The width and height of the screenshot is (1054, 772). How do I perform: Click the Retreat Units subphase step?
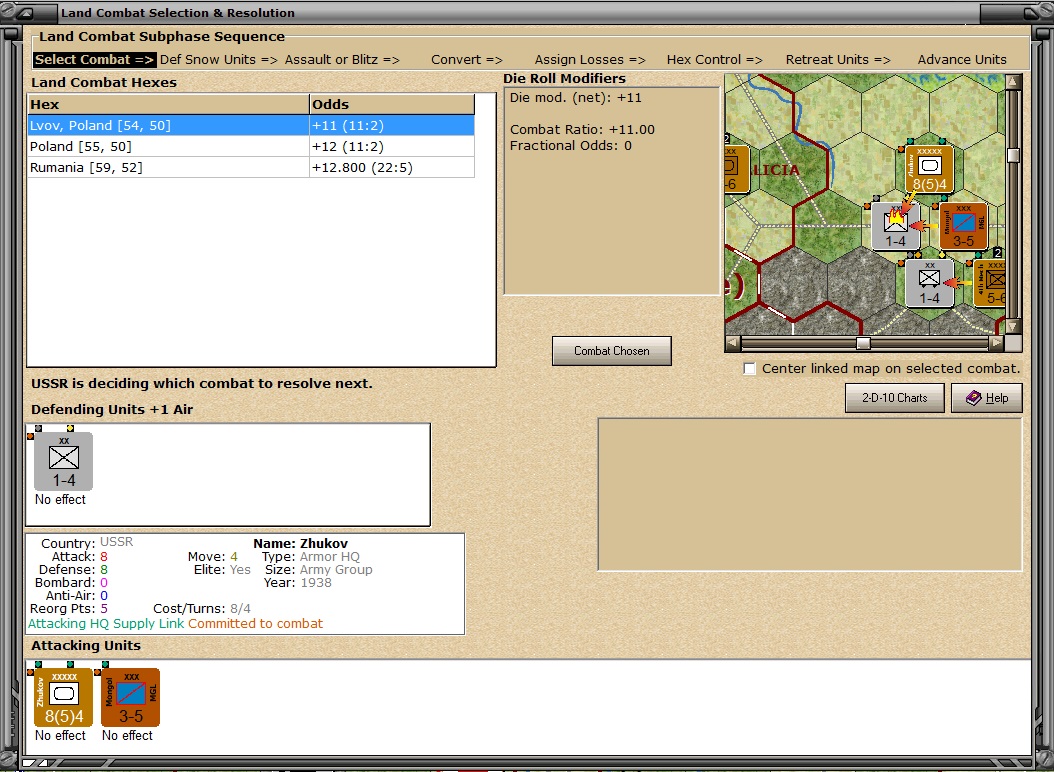pyautogui.click(x=838, y=60)
